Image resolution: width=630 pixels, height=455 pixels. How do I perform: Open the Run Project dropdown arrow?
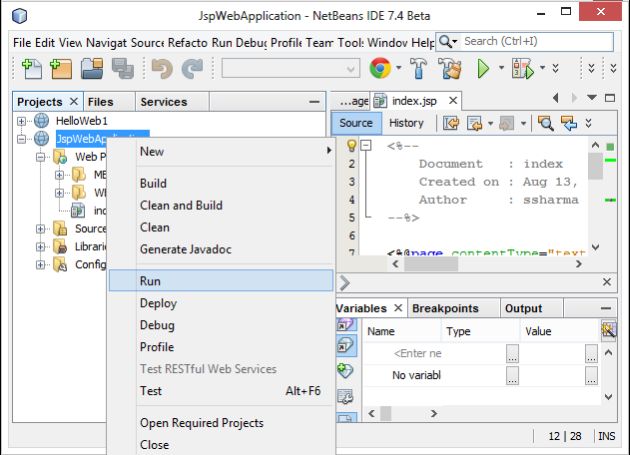tap(501, 68)
